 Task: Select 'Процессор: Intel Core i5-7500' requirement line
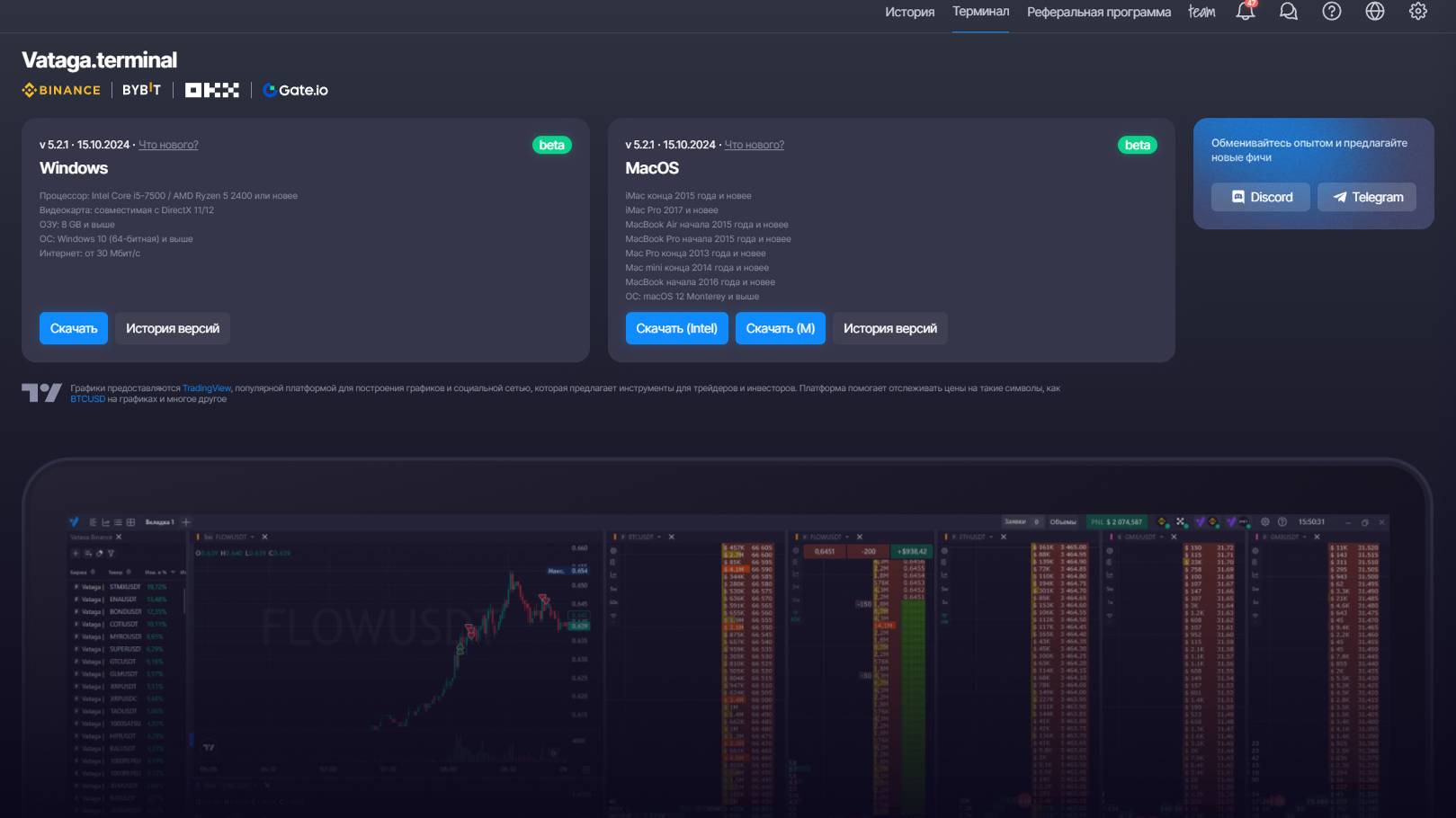(x=168, y=196)
